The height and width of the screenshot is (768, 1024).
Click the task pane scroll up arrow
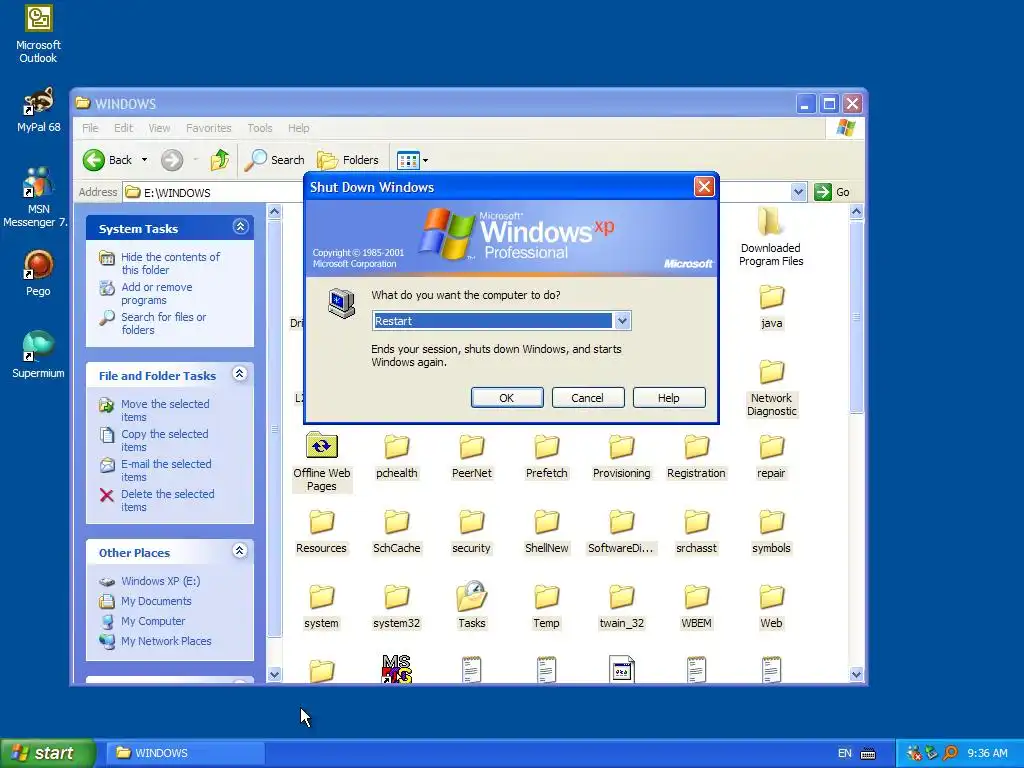[275, 212]
